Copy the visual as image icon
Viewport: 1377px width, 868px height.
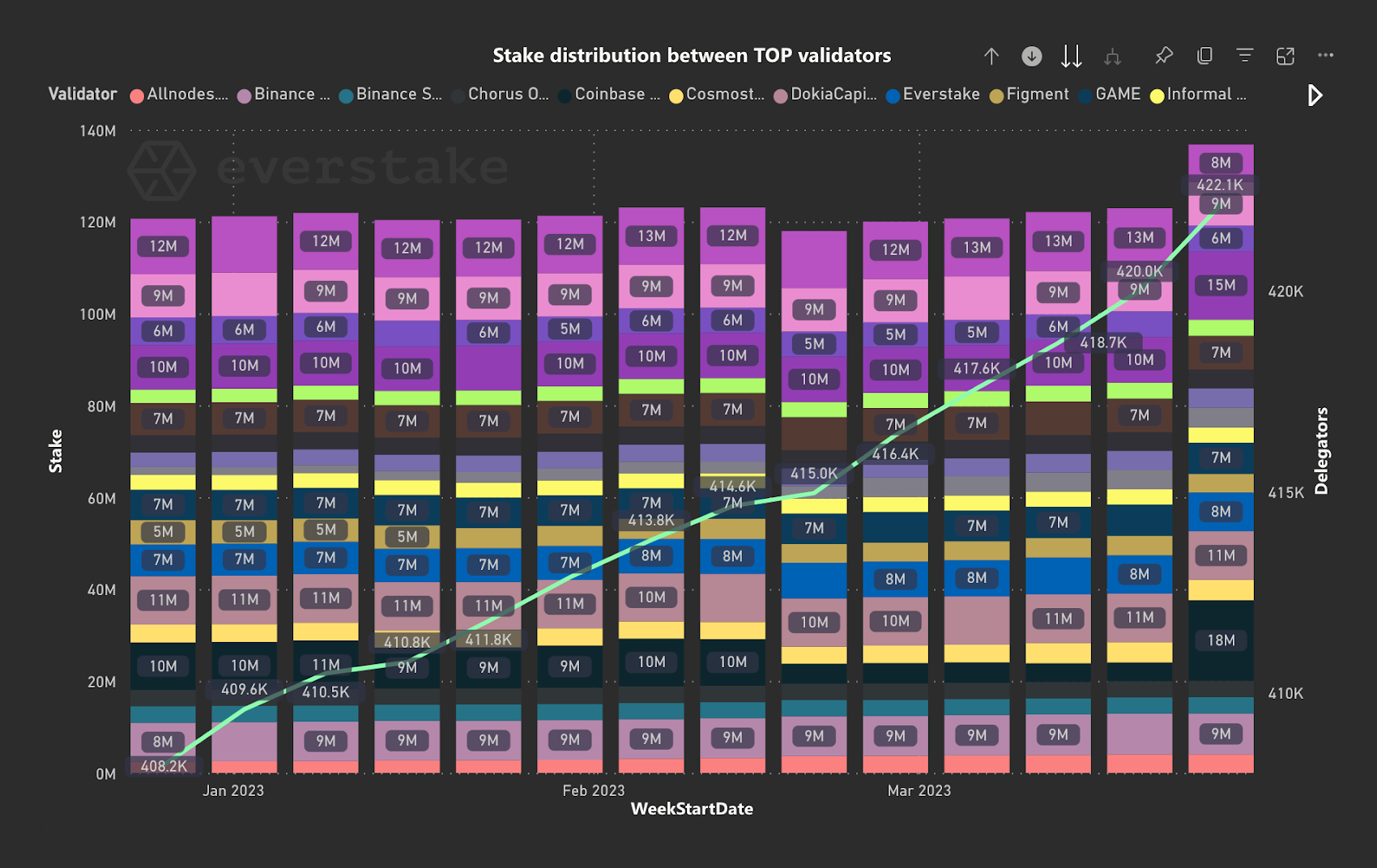point(1204,55)
